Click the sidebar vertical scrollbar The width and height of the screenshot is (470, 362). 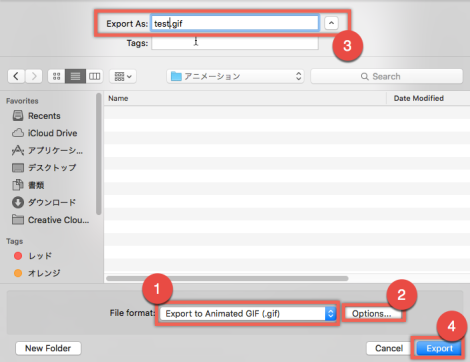(x=98, y=154)
